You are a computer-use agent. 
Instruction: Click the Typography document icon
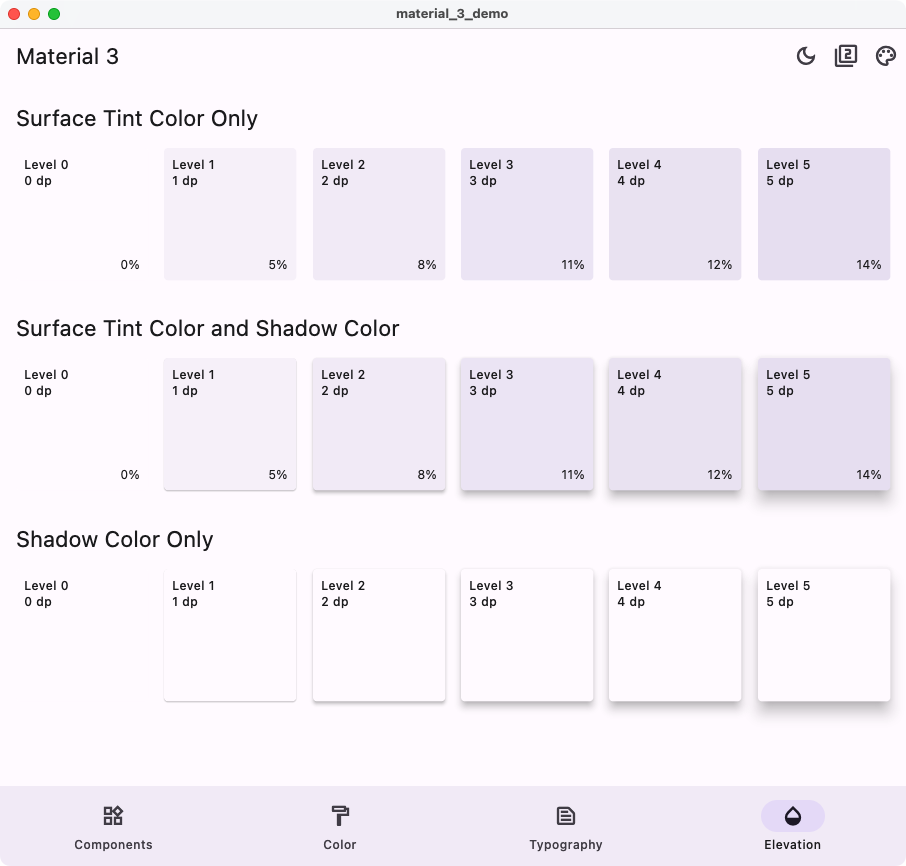point(566,815)
